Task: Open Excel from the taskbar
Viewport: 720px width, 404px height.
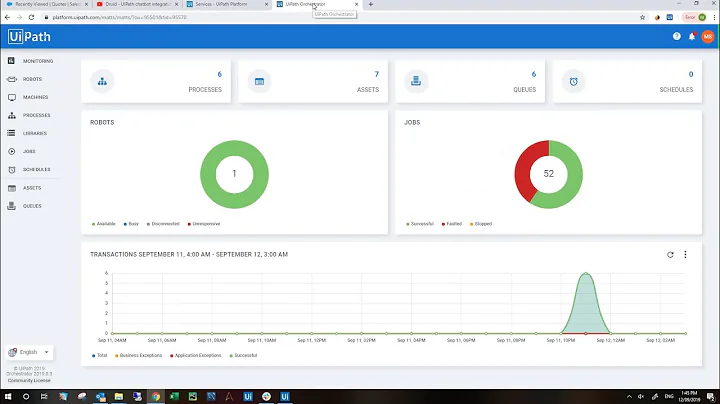Action: coord(174,397)
